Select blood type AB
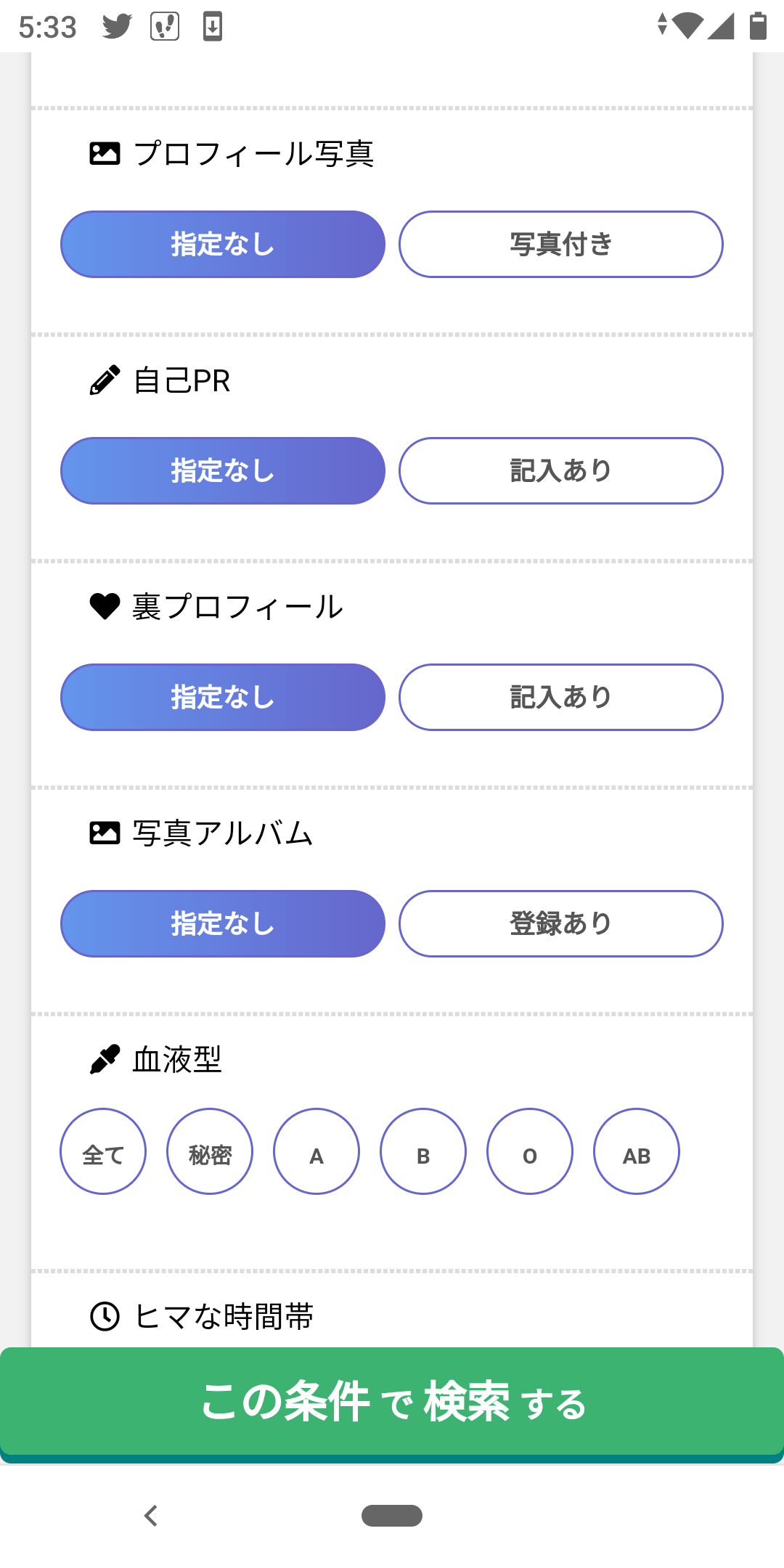 [637, 1151]
